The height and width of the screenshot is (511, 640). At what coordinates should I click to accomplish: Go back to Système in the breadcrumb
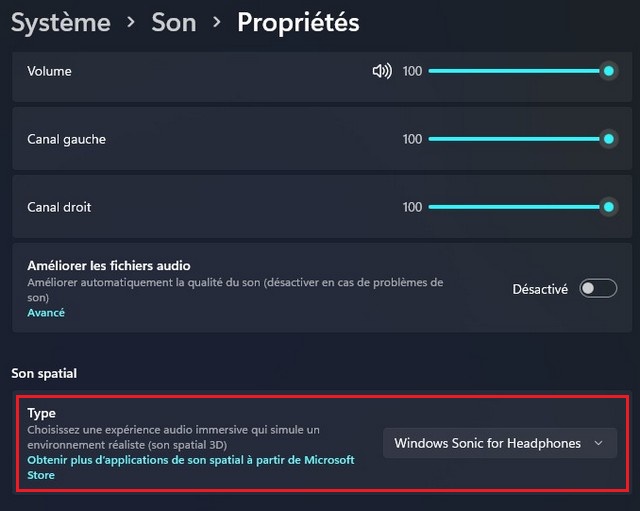pos(60,22)
